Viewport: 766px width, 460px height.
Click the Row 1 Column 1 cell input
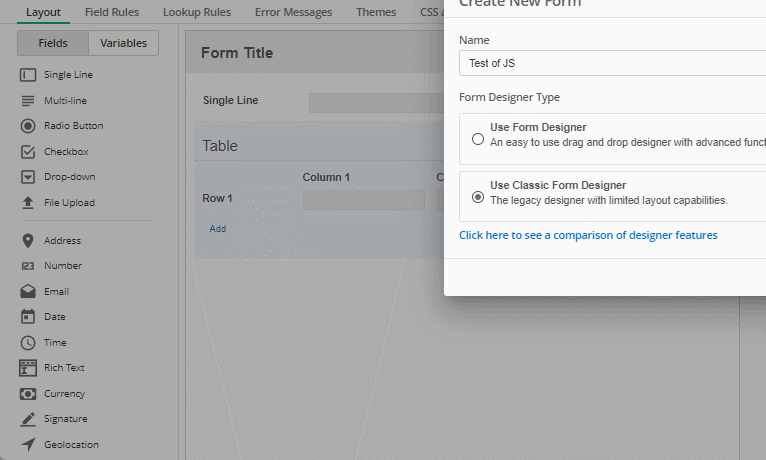tap(363, 200)
